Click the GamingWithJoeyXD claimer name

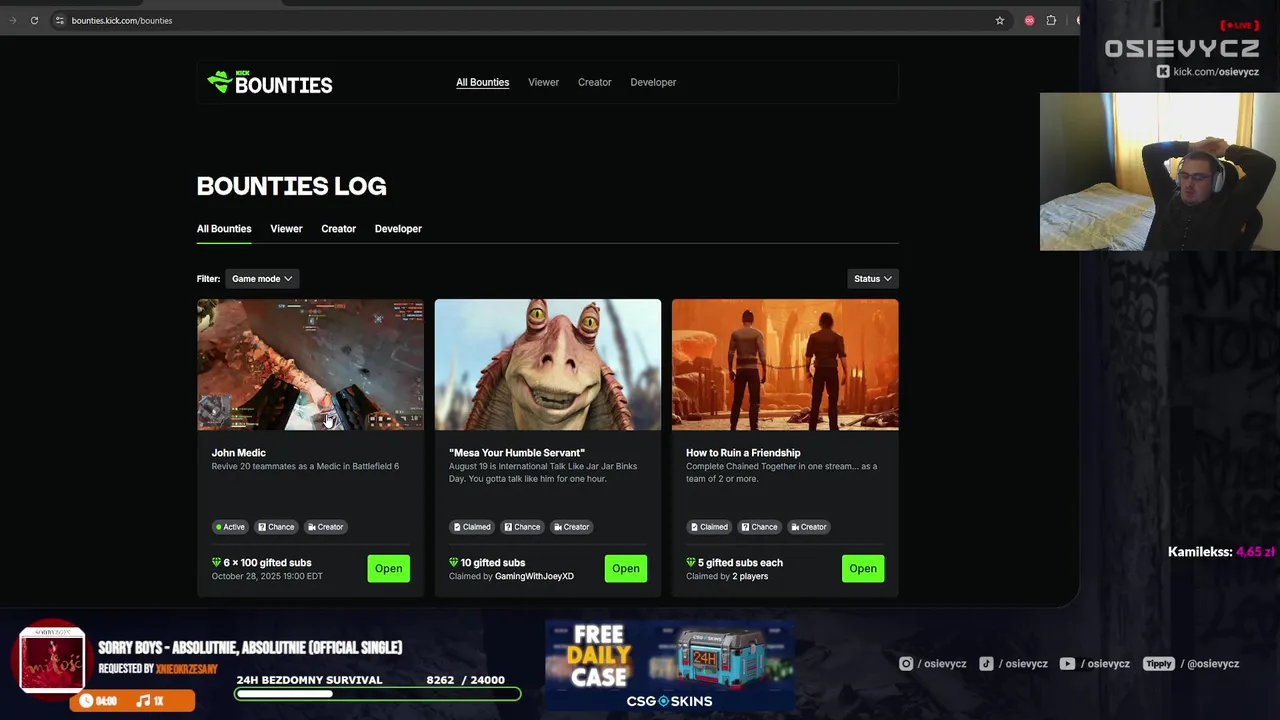coord(534,576)
